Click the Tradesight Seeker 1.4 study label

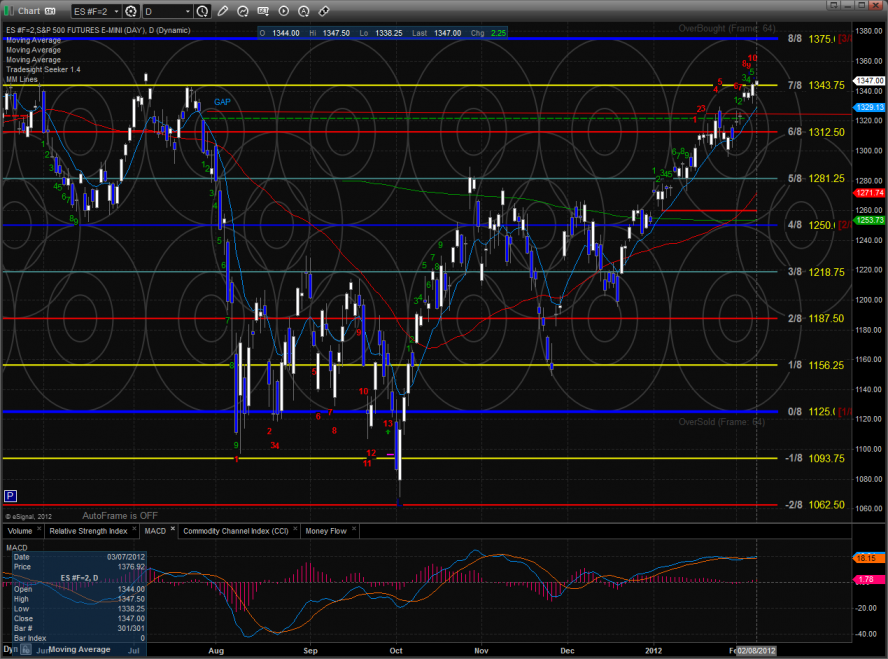click(43, 69)
